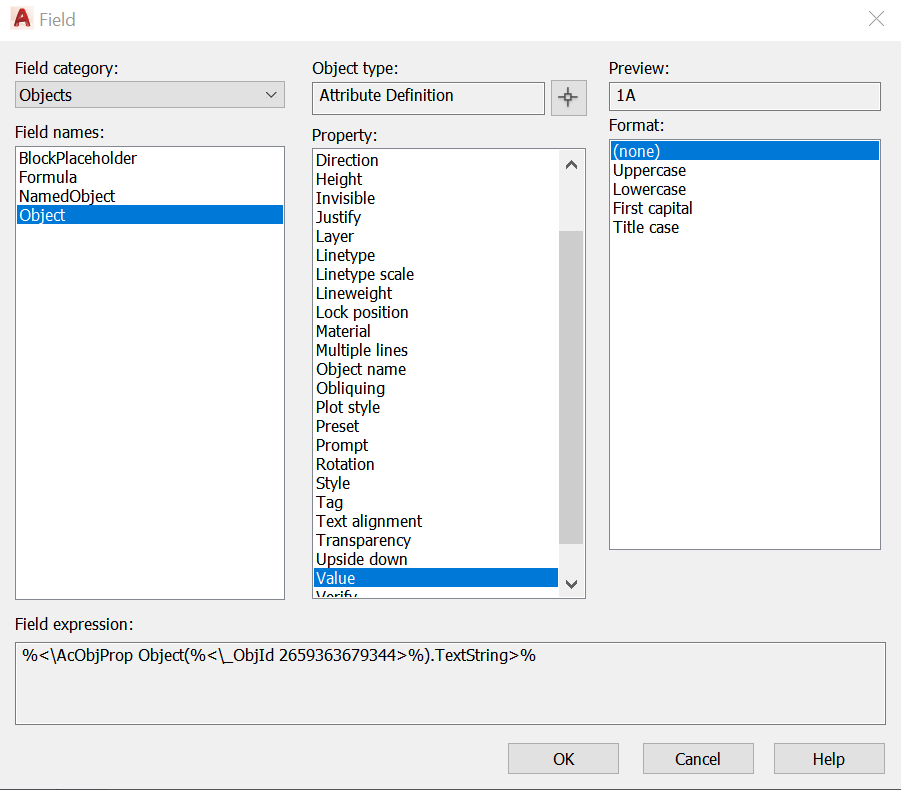This screenshot has width=901, height=790.
Task: Choose Height property
Action: tap(436, 179)
